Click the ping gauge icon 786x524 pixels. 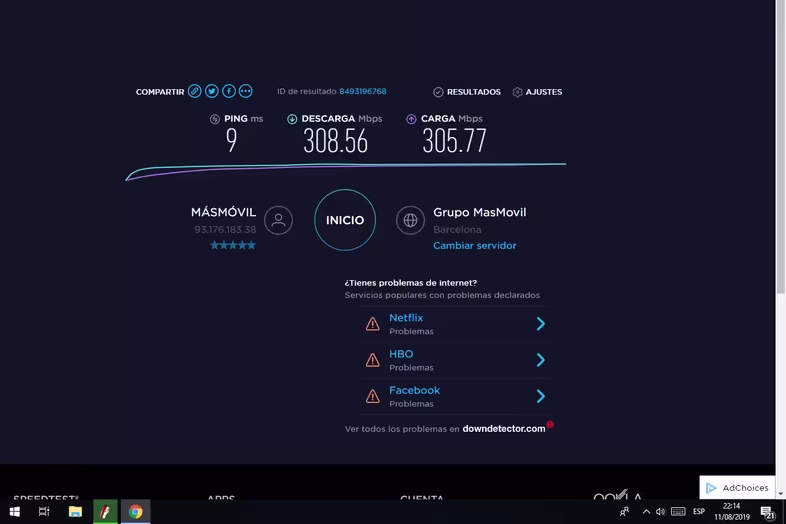(215, 119)
